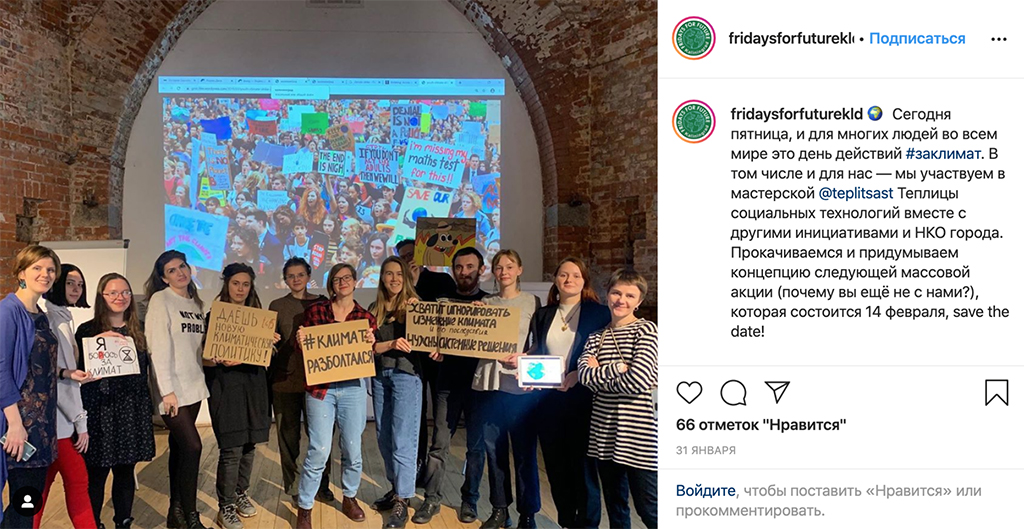
Task: Click the Войдите login link
Action: [x=706, y=490]
